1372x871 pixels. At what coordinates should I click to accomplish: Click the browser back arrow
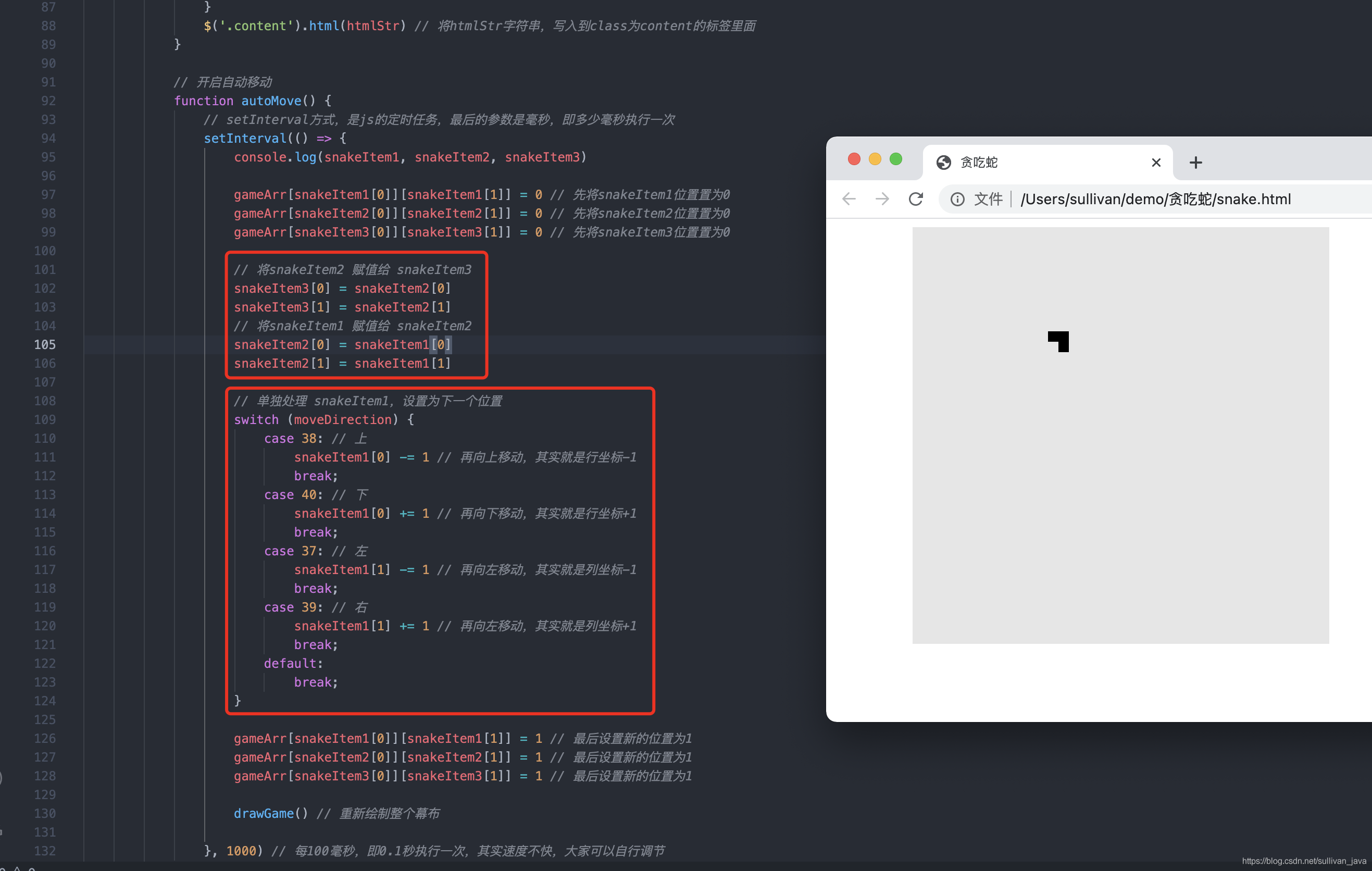pyautogui.click(x=849, y=199)
